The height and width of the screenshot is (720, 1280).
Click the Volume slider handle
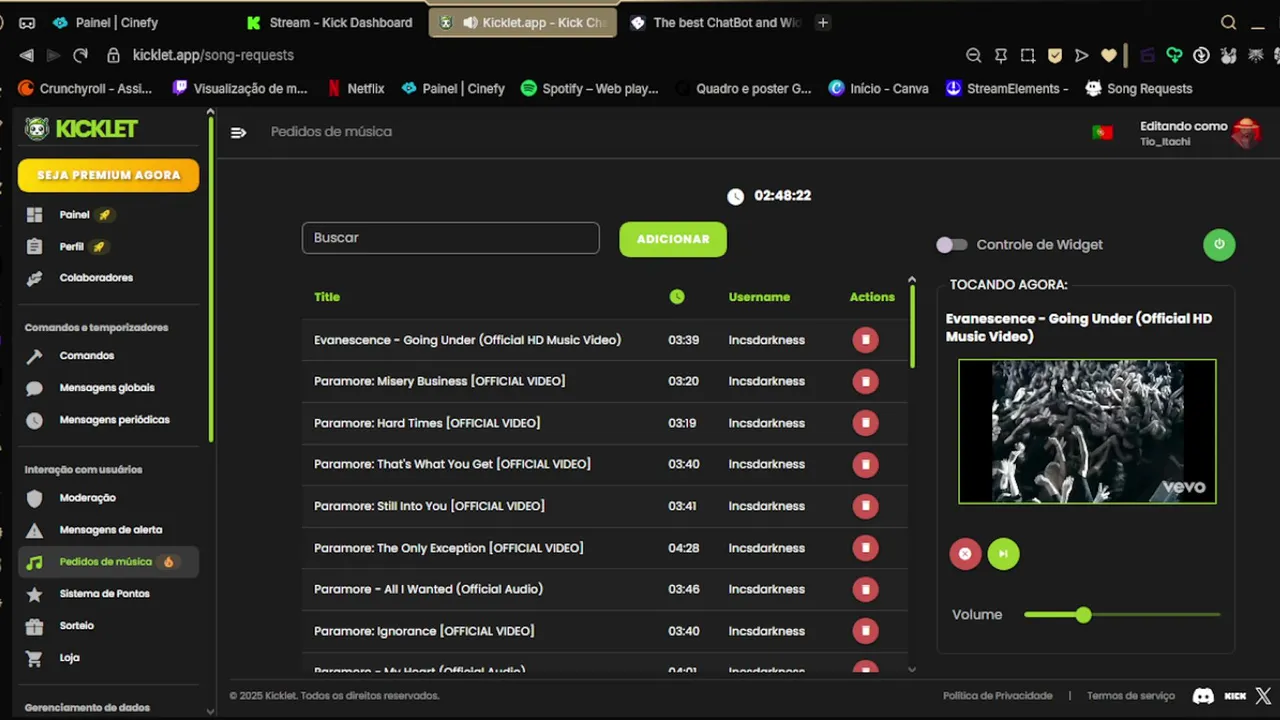[1083, 615]
